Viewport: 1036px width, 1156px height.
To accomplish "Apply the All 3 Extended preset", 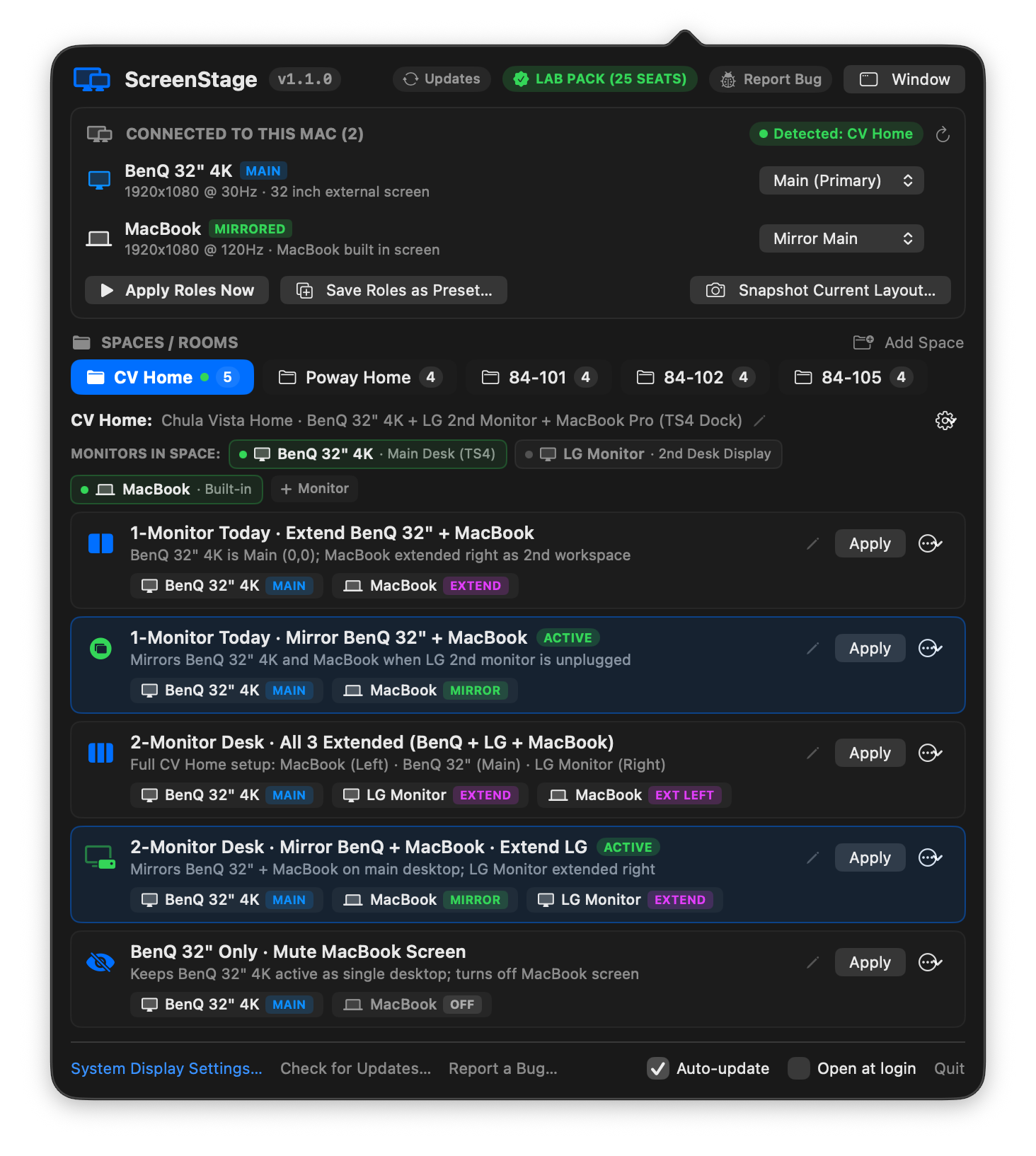I will coord(870,753).
